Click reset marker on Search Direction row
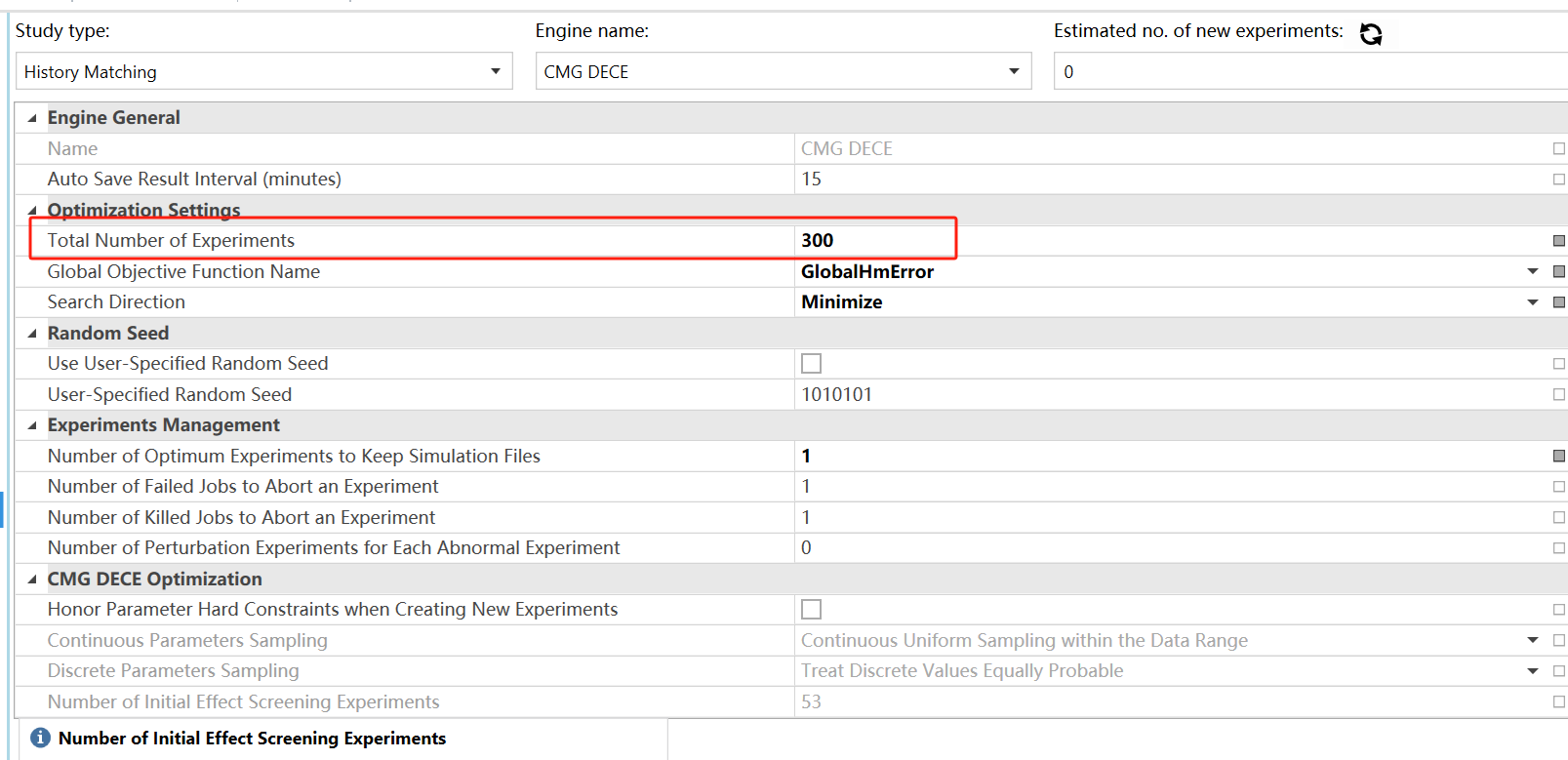The width and height of the screenshot is (1568, 760). [1558, 302]
